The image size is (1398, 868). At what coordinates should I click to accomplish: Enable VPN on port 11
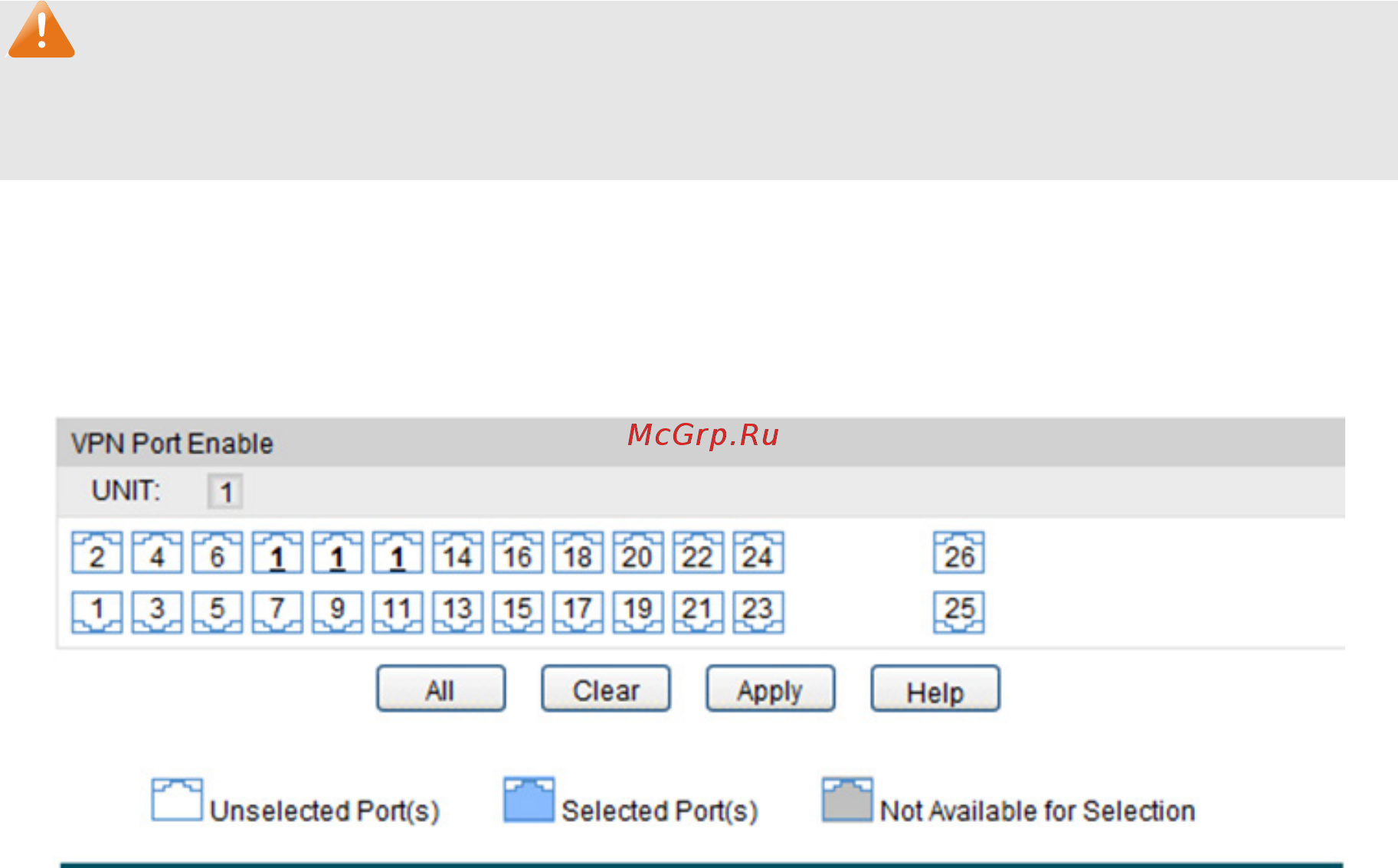point(398,612)
